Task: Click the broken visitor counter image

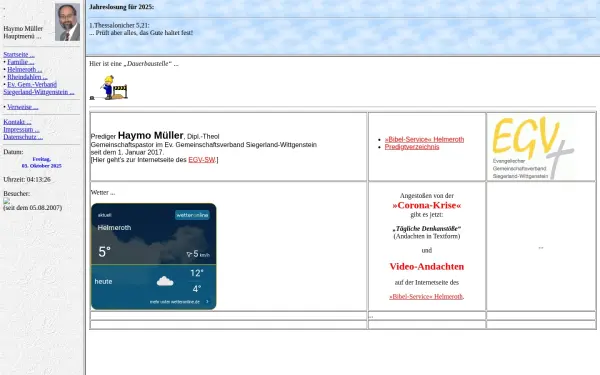Action: (7, 201)
